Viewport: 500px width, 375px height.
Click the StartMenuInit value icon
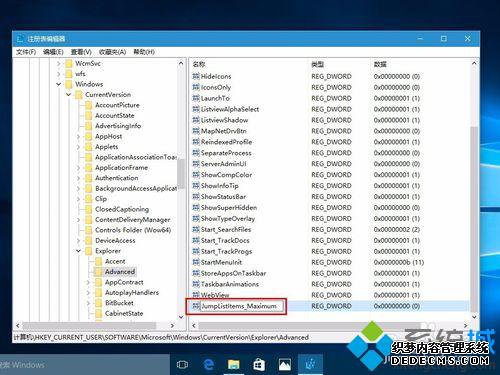pos(196,262)
